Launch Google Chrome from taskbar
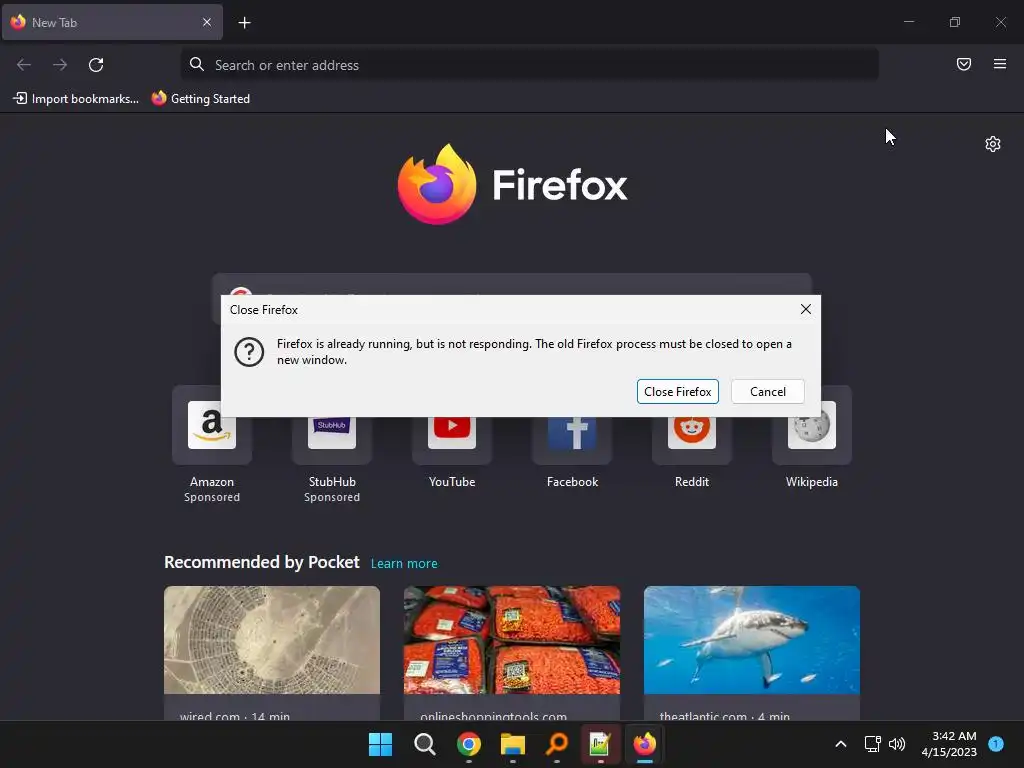1024x768 pixels. [x=468, y=744]
